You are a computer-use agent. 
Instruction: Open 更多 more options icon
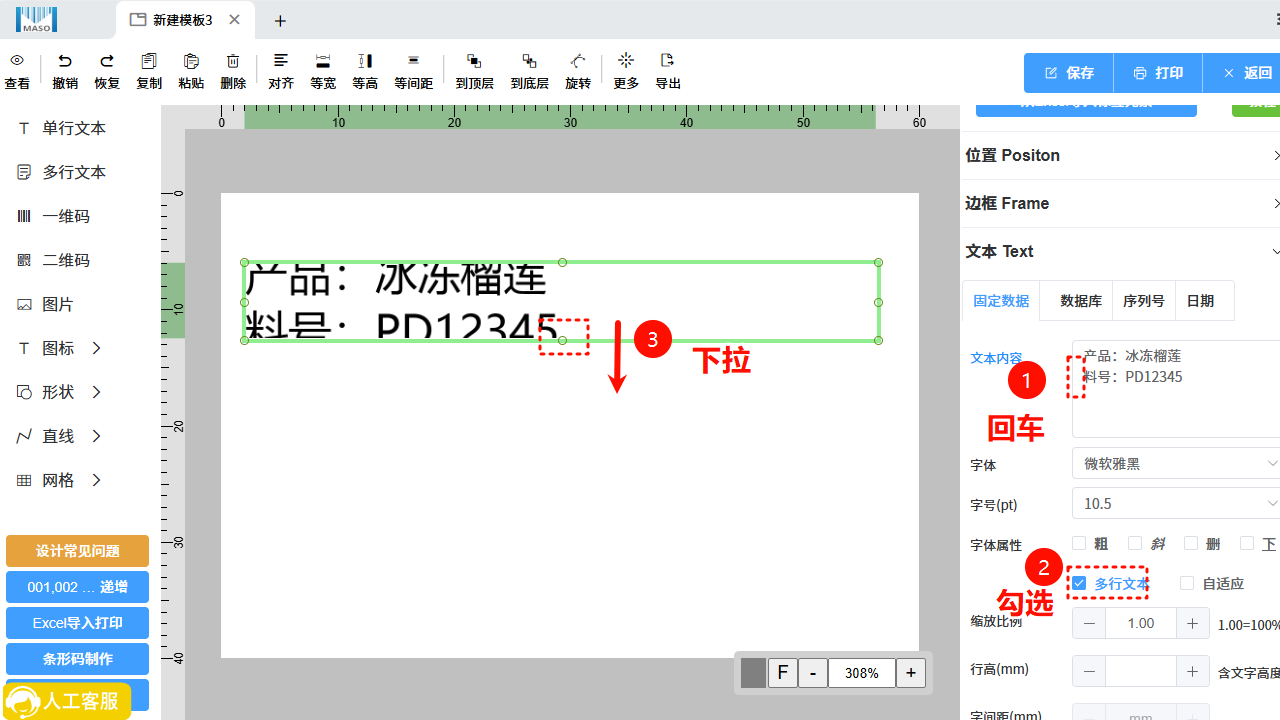pyautogui.click(x=626, y=61)
